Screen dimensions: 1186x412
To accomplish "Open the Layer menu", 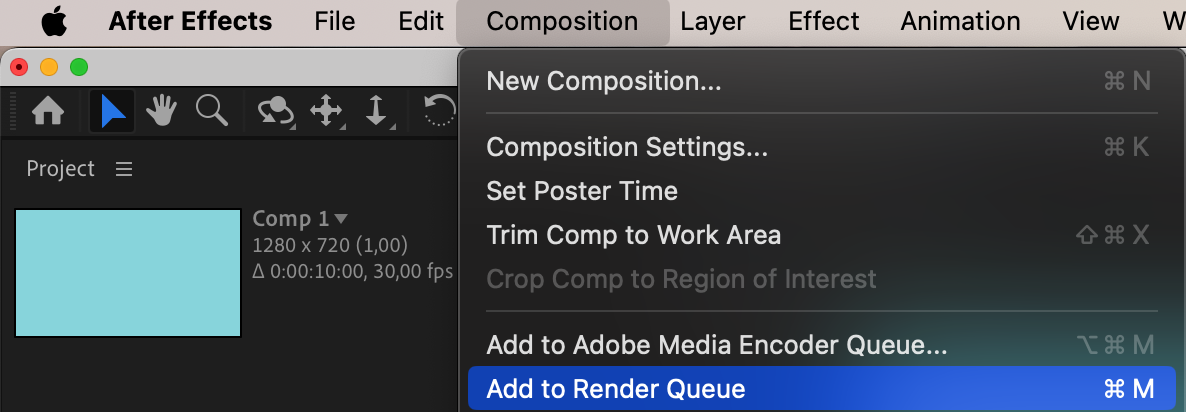I will [x=713, y=21].
